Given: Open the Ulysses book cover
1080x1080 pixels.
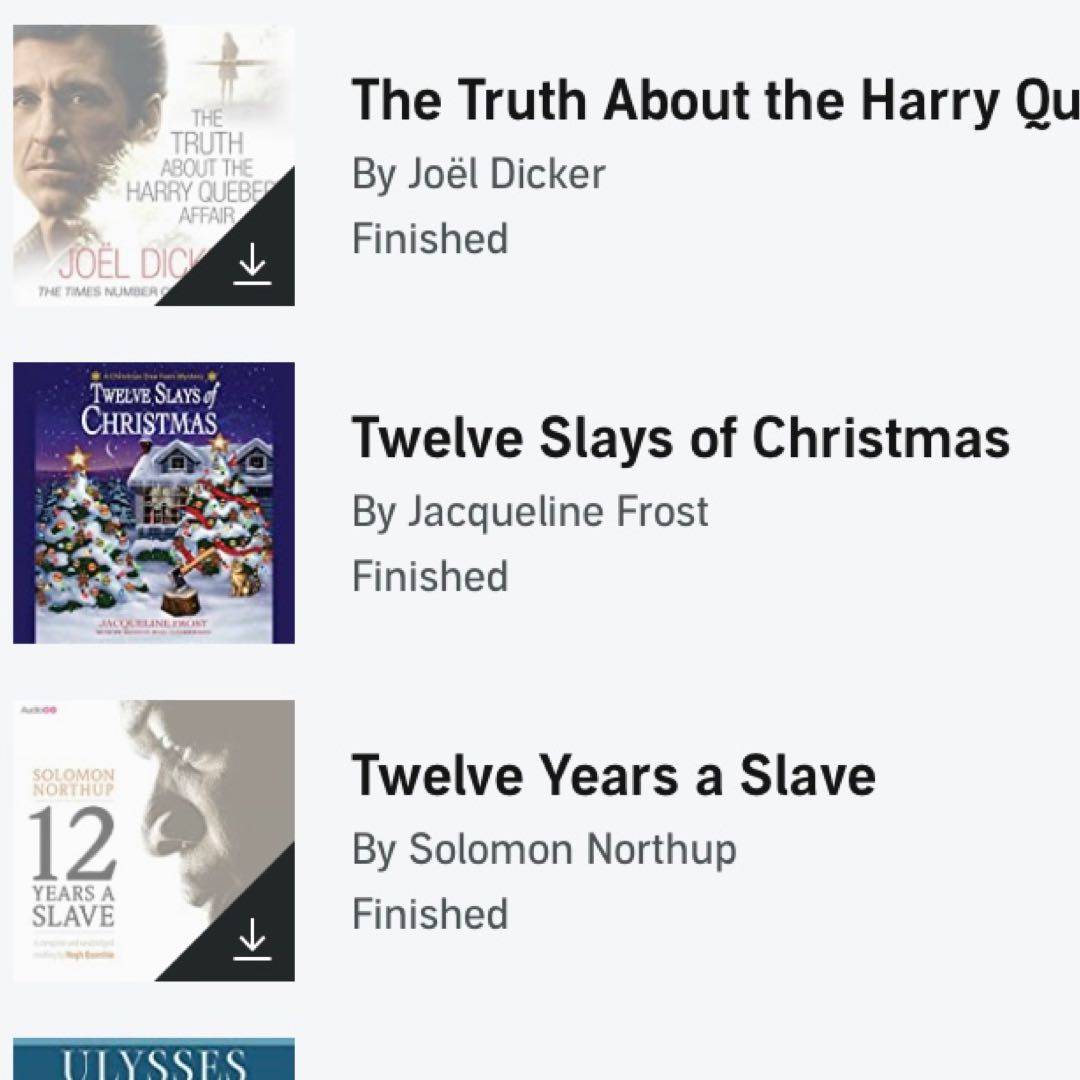Looking at the screenshot, I should (154, 1060).
